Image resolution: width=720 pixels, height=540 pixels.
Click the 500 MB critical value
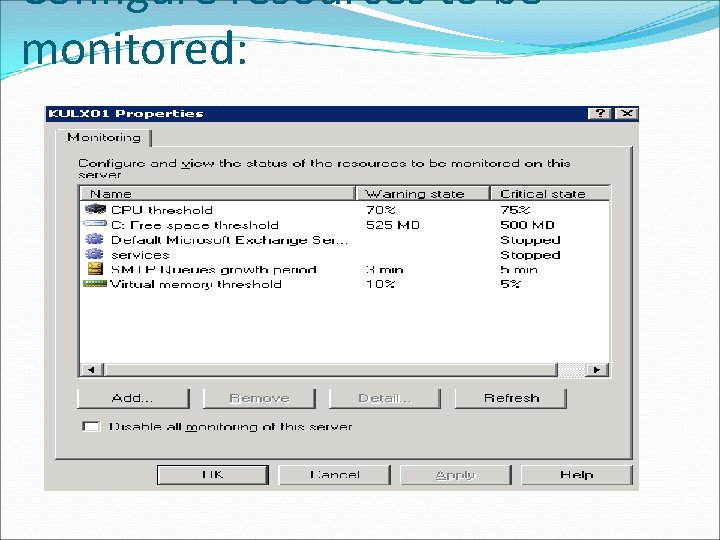pos(527,225)
